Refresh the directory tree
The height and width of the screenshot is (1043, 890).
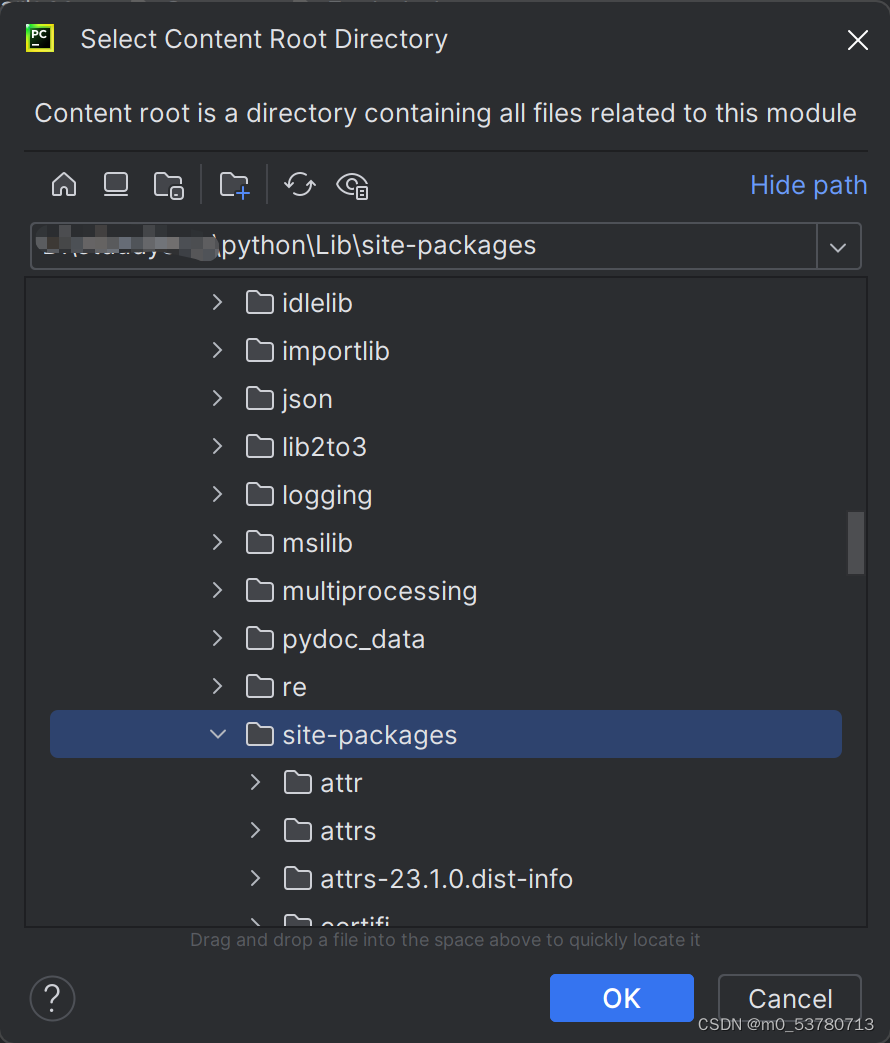pos(300,185)
